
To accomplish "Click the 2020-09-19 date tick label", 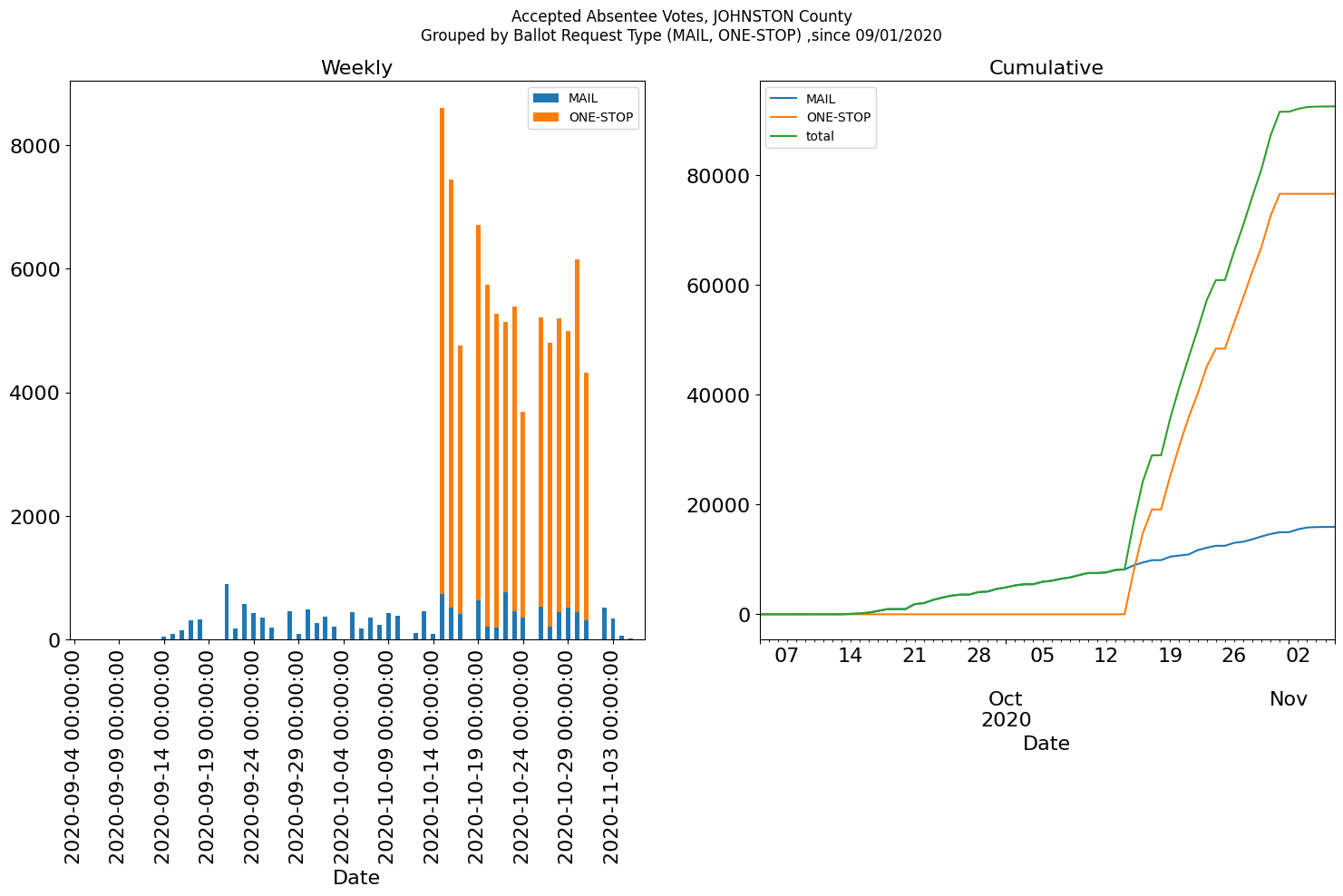I will (208, 755).
